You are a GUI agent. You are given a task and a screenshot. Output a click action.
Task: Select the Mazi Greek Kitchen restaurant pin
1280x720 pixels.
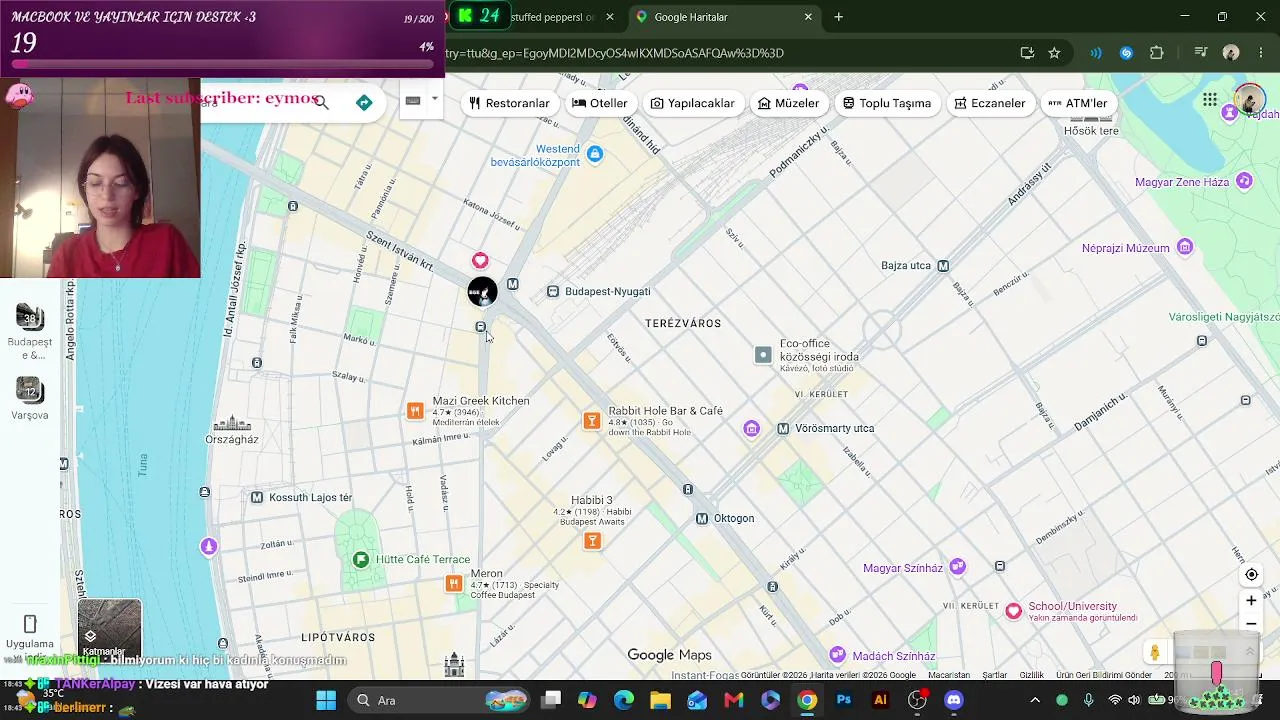click(415, 411)
